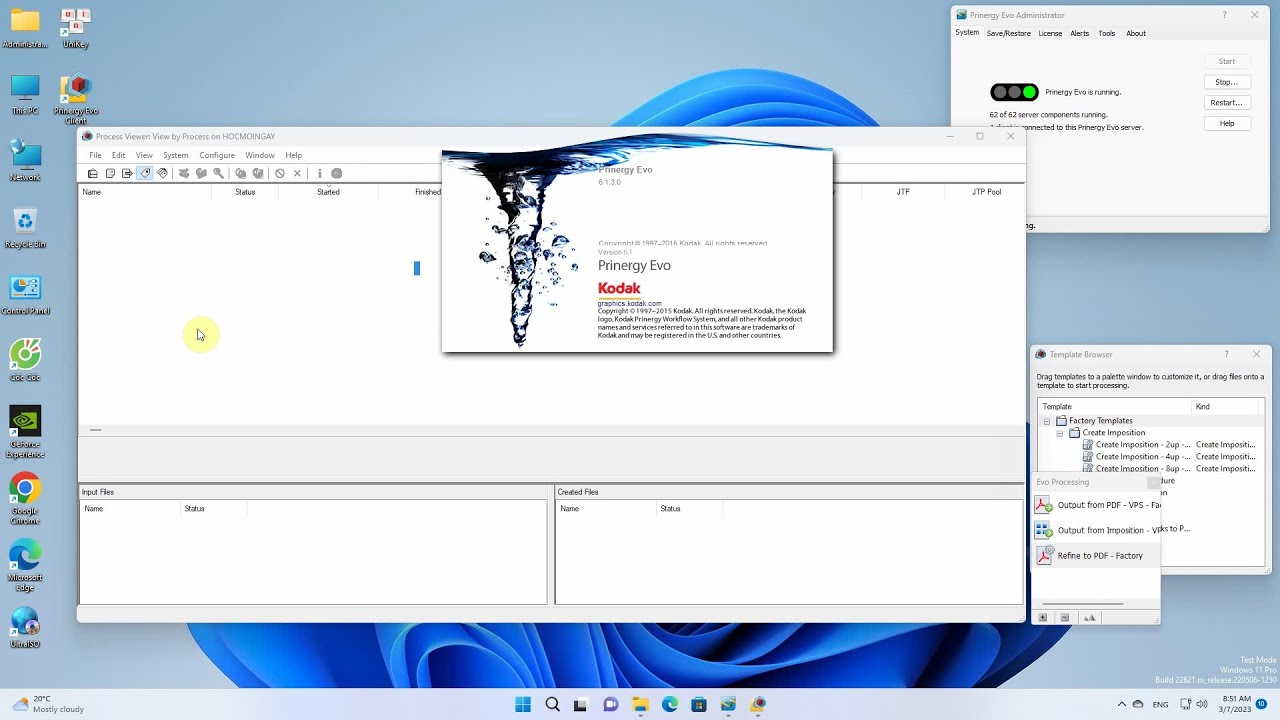This screenshot has height=720, width=1280.
Task: Click the Restart... button in Evo Administrator
Action: coord(1226,103)
